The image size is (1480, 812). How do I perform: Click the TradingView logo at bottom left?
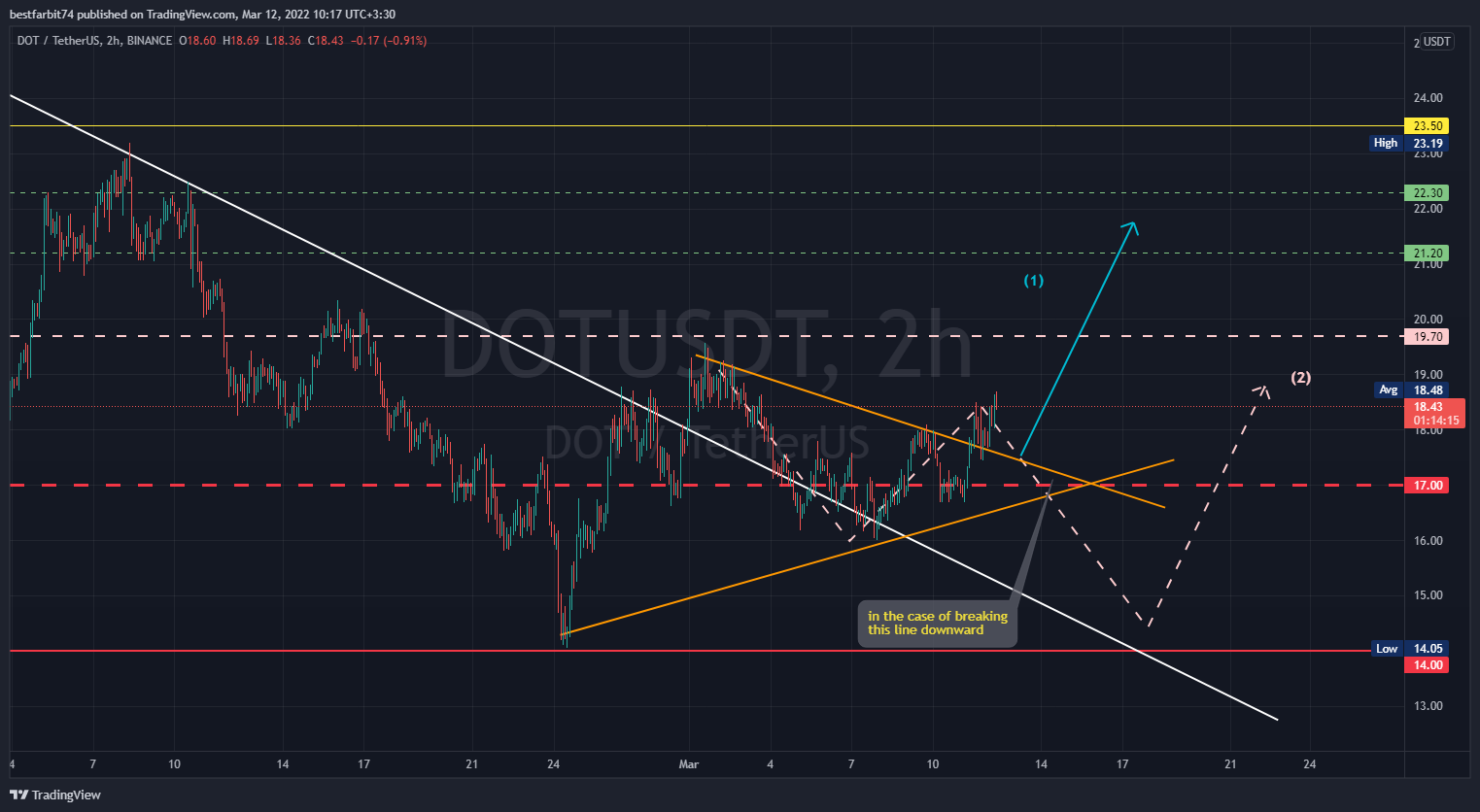pos(55,795)
